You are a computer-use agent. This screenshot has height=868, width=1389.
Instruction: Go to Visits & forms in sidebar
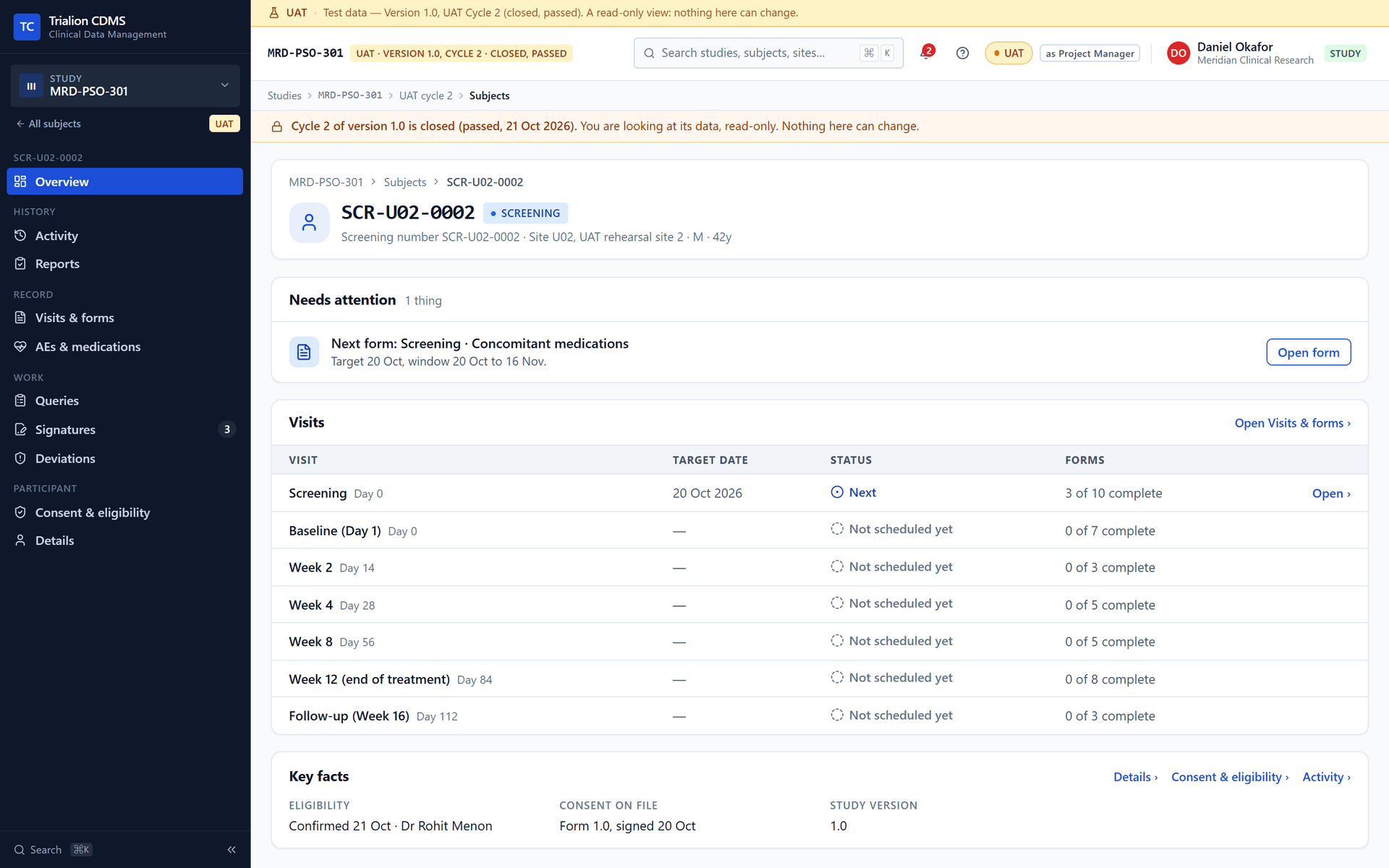click(x=124, y=318)
